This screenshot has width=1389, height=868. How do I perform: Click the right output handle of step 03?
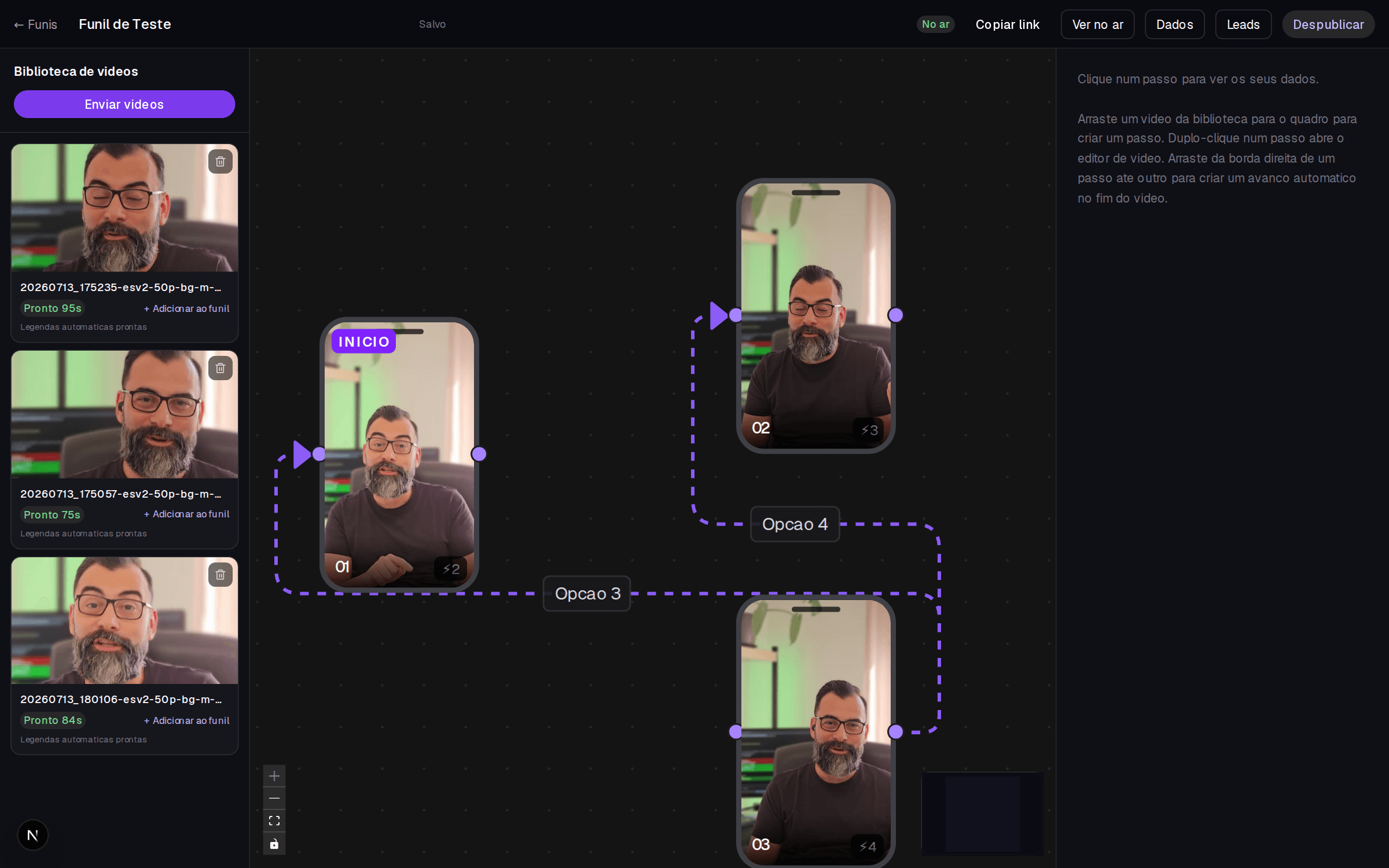coord(895,732)
